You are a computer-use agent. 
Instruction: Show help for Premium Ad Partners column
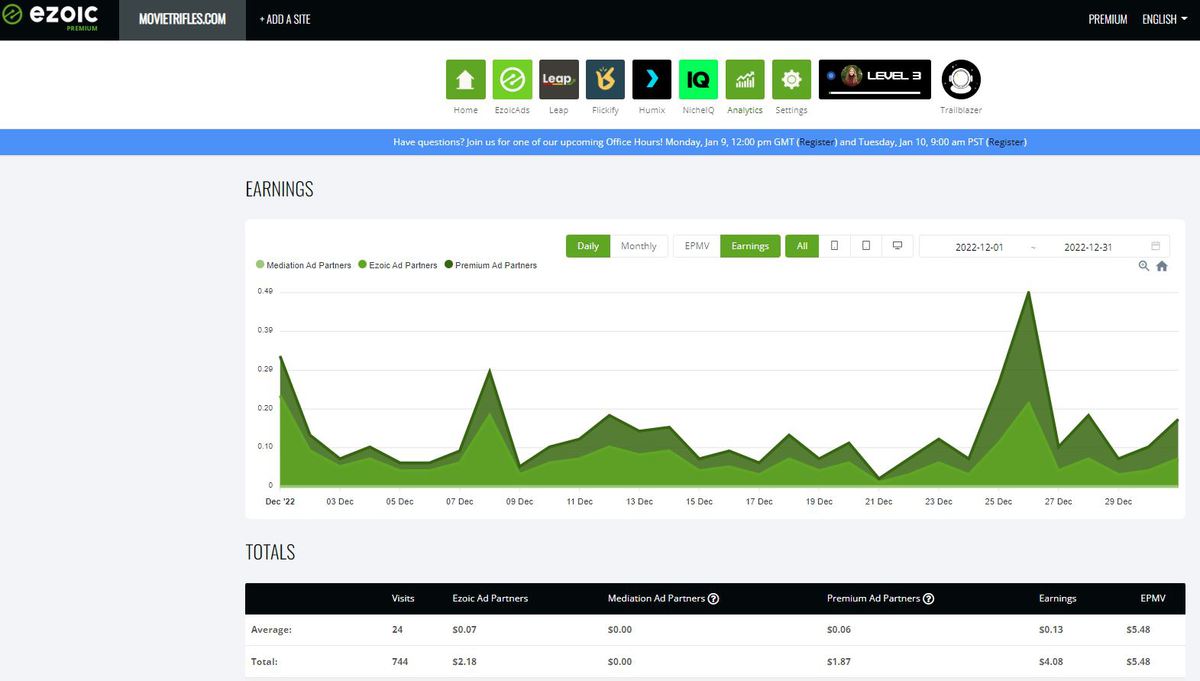[929, 599]
